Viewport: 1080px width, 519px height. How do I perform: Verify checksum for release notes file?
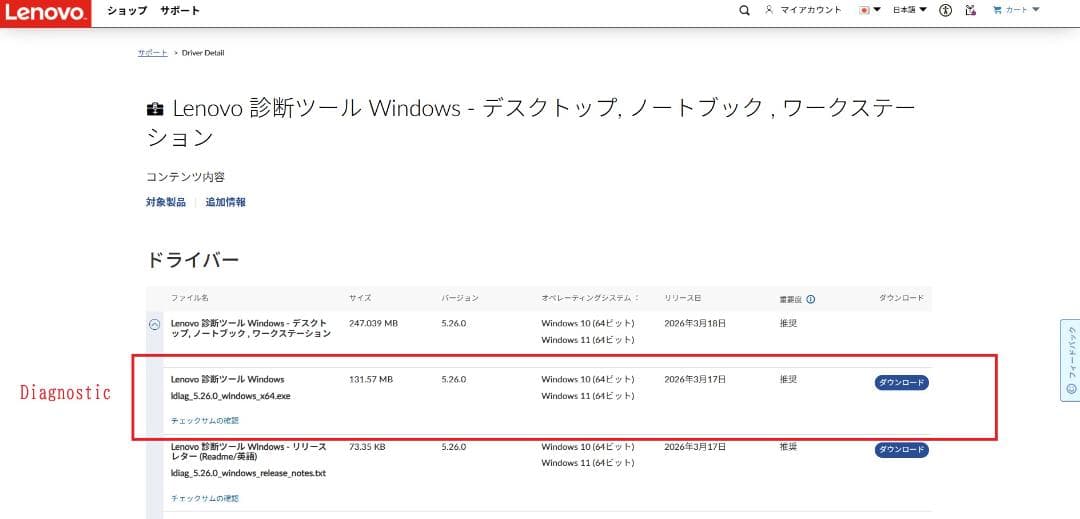pos(205,498)
